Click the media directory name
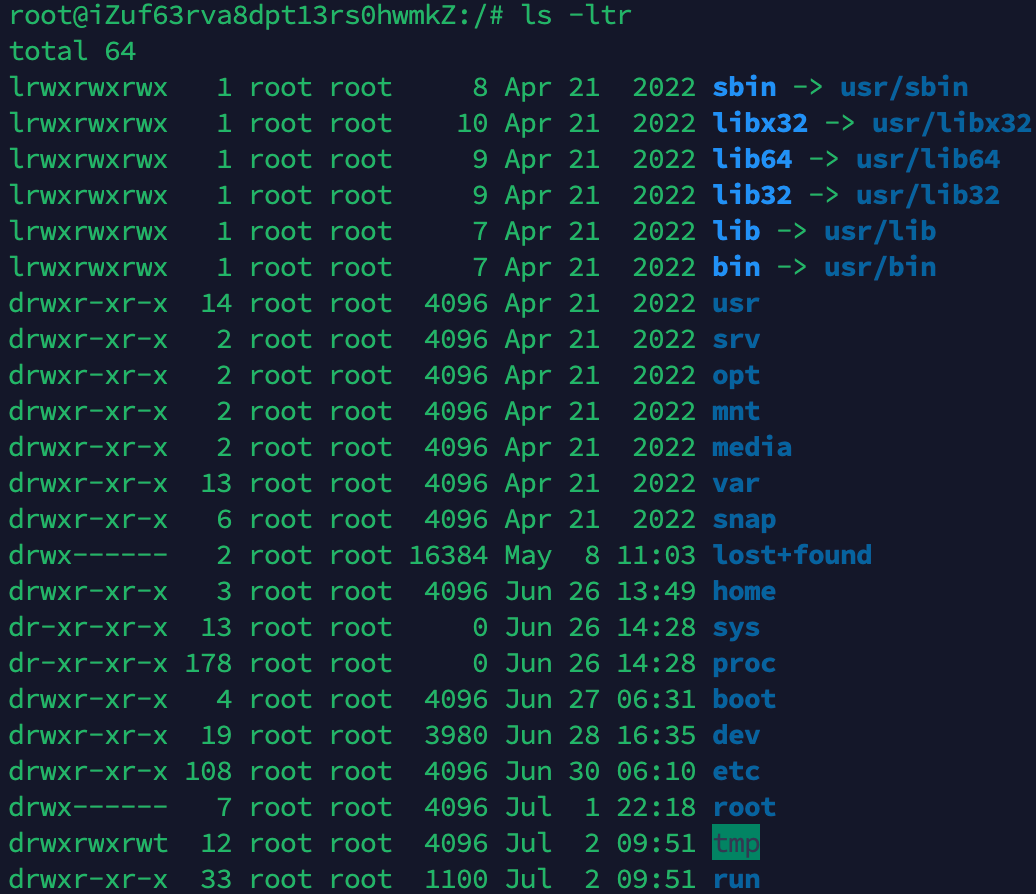 tap(752, 447)
